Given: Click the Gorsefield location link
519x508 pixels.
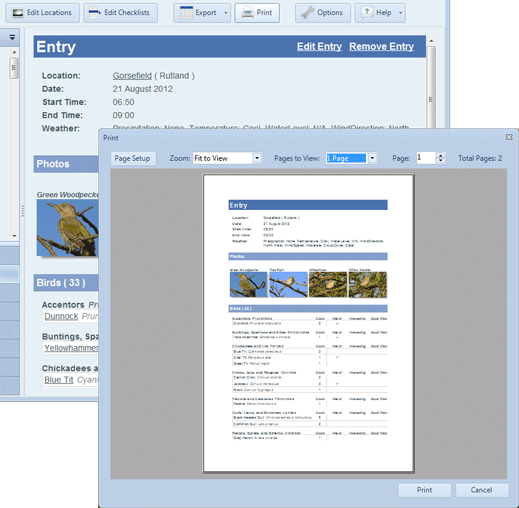Looking at the screenshot, I should (x=132, y=76).
